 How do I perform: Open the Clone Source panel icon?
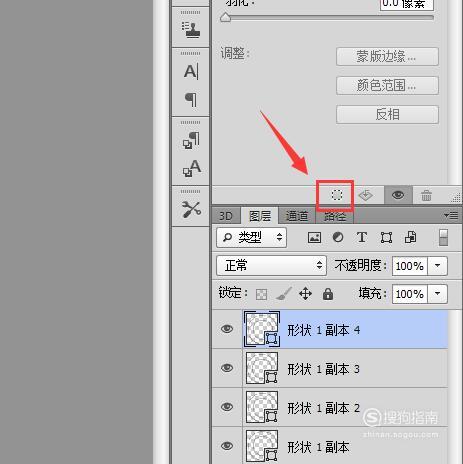click(191, 30)
